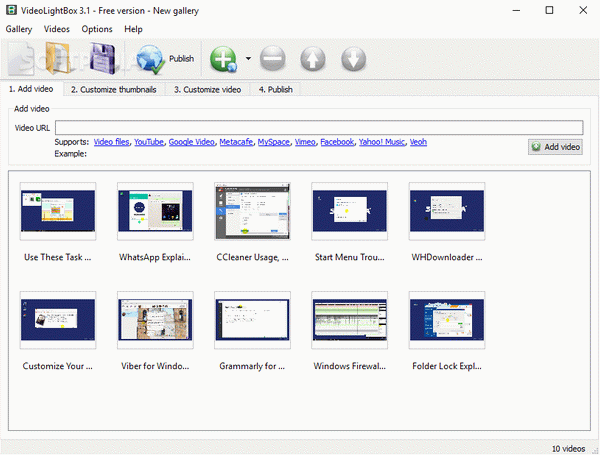Select the Windows Firewal... video thumbnail
Screen dimensions: 600x455
(349, 320)
